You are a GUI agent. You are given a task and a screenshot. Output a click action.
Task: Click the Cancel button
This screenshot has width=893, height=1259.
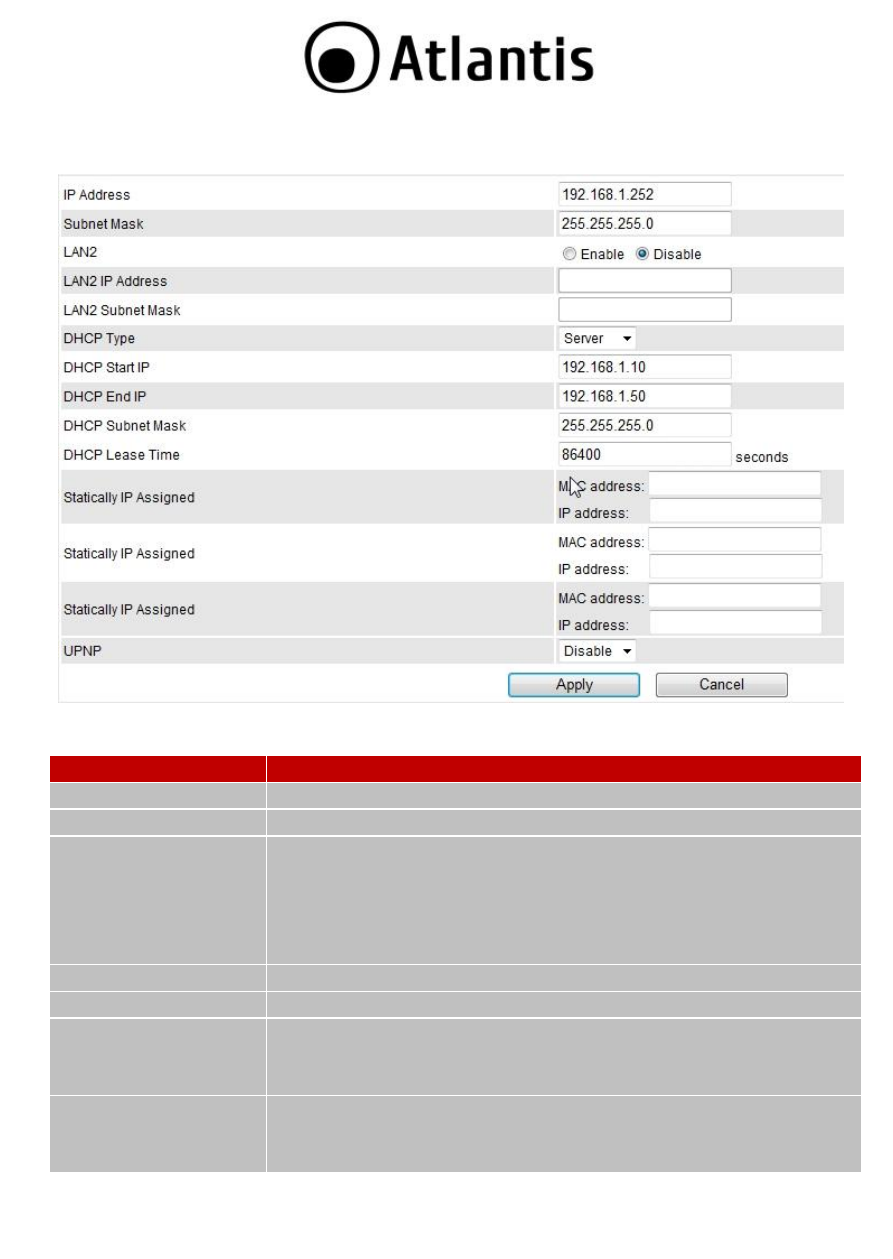coord(722,685)
